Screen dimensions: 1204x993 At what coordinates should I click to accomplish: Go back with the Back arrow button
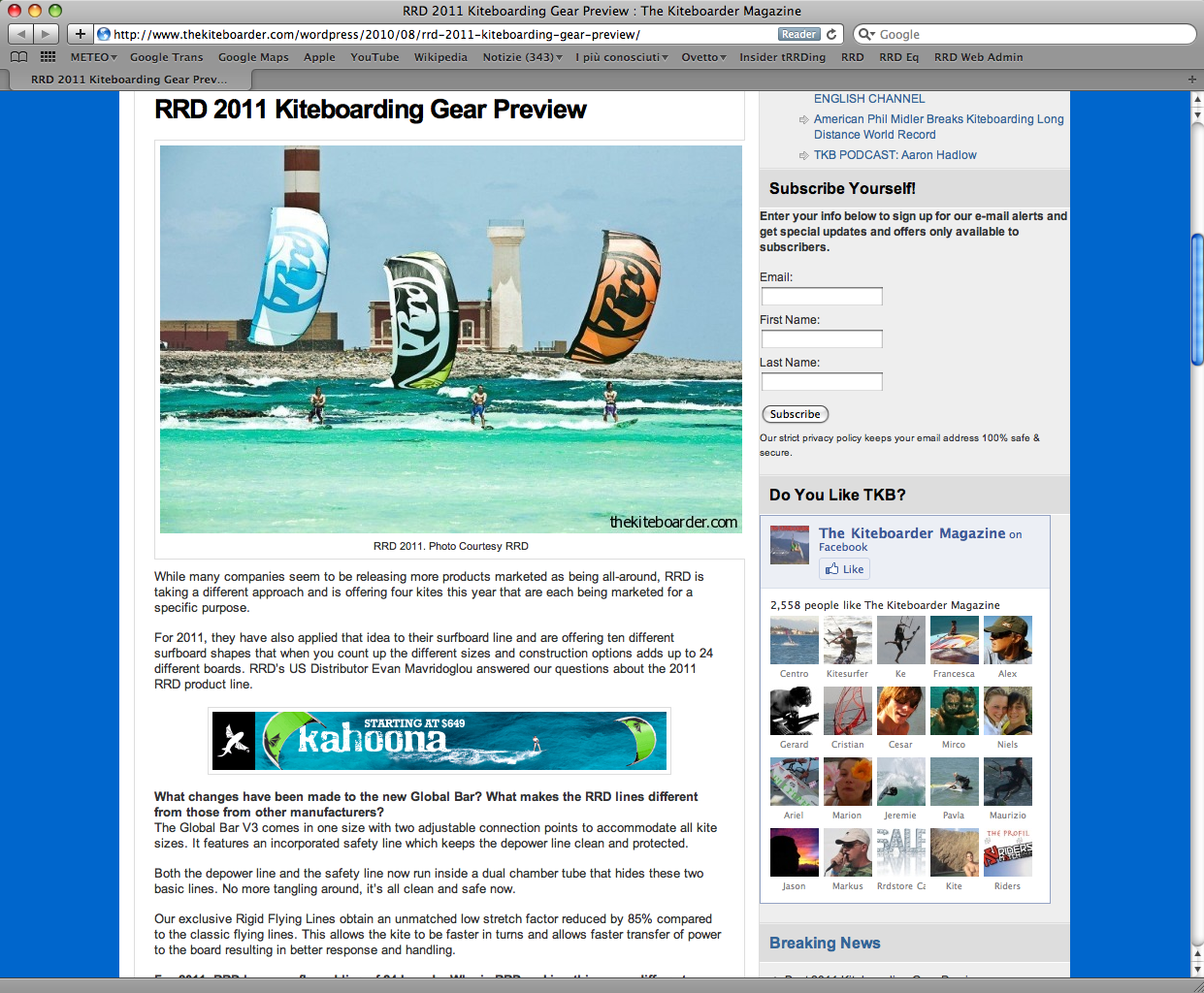click(x=21, y=34)
